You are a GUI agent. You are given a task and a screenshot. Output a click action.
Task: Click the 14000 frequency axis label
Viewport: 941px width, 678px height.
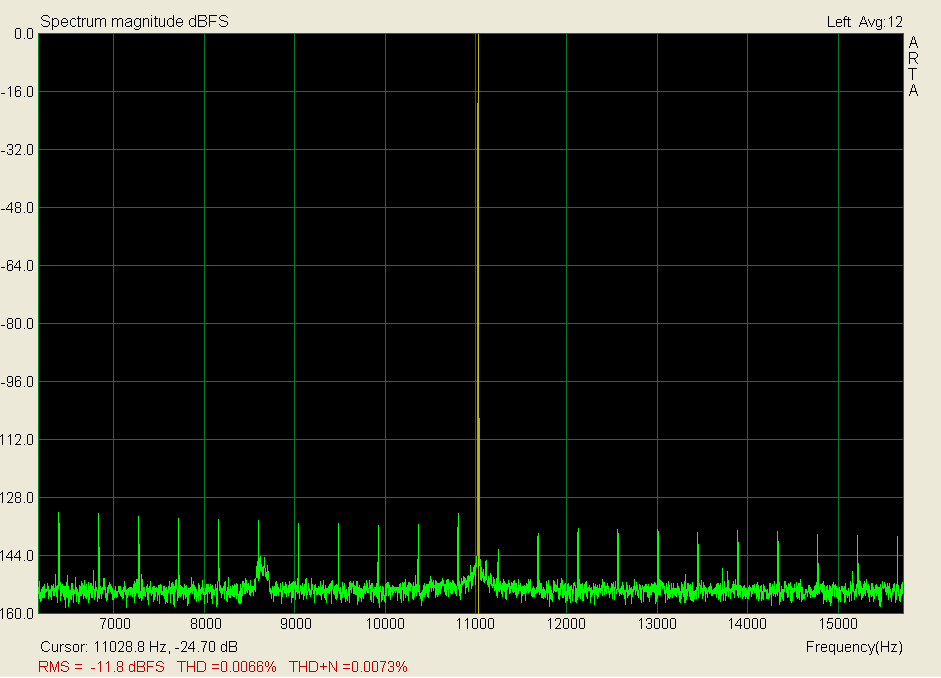click(x=747, y=624)
